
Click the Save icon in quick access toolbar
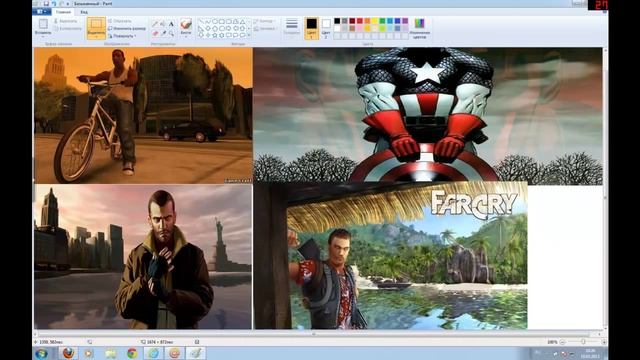point(46,4)
